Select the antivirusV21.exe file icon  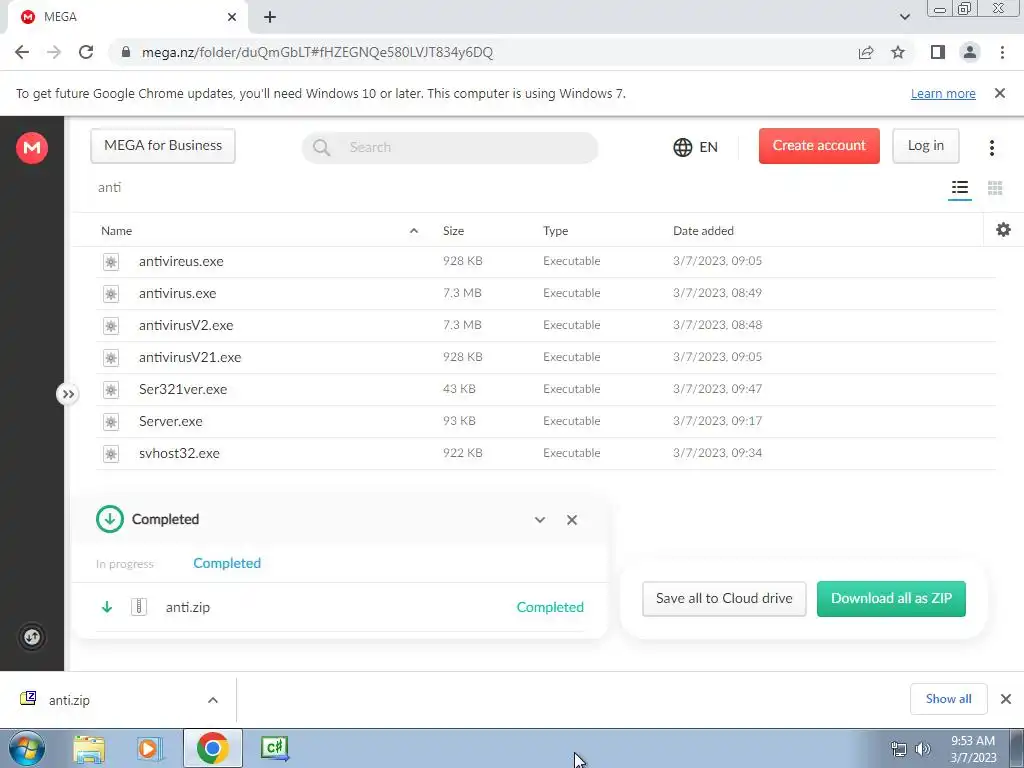[x=111, y=358]
